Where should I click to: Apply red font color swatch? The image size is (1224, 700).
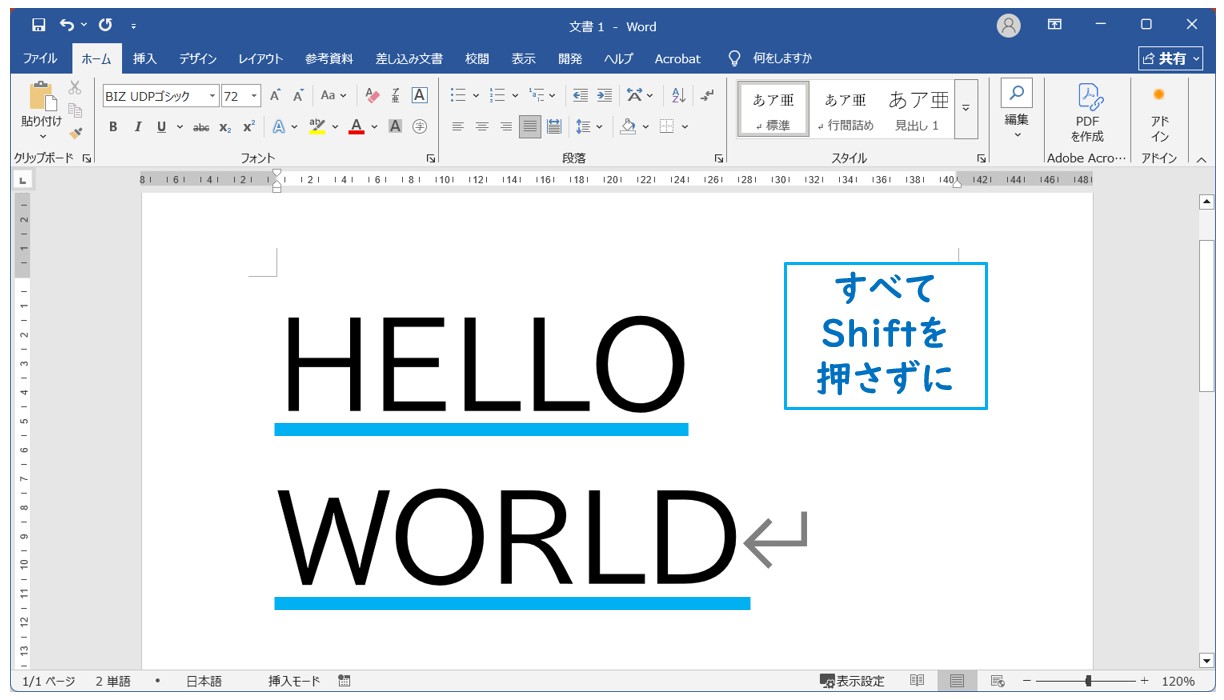356,126
